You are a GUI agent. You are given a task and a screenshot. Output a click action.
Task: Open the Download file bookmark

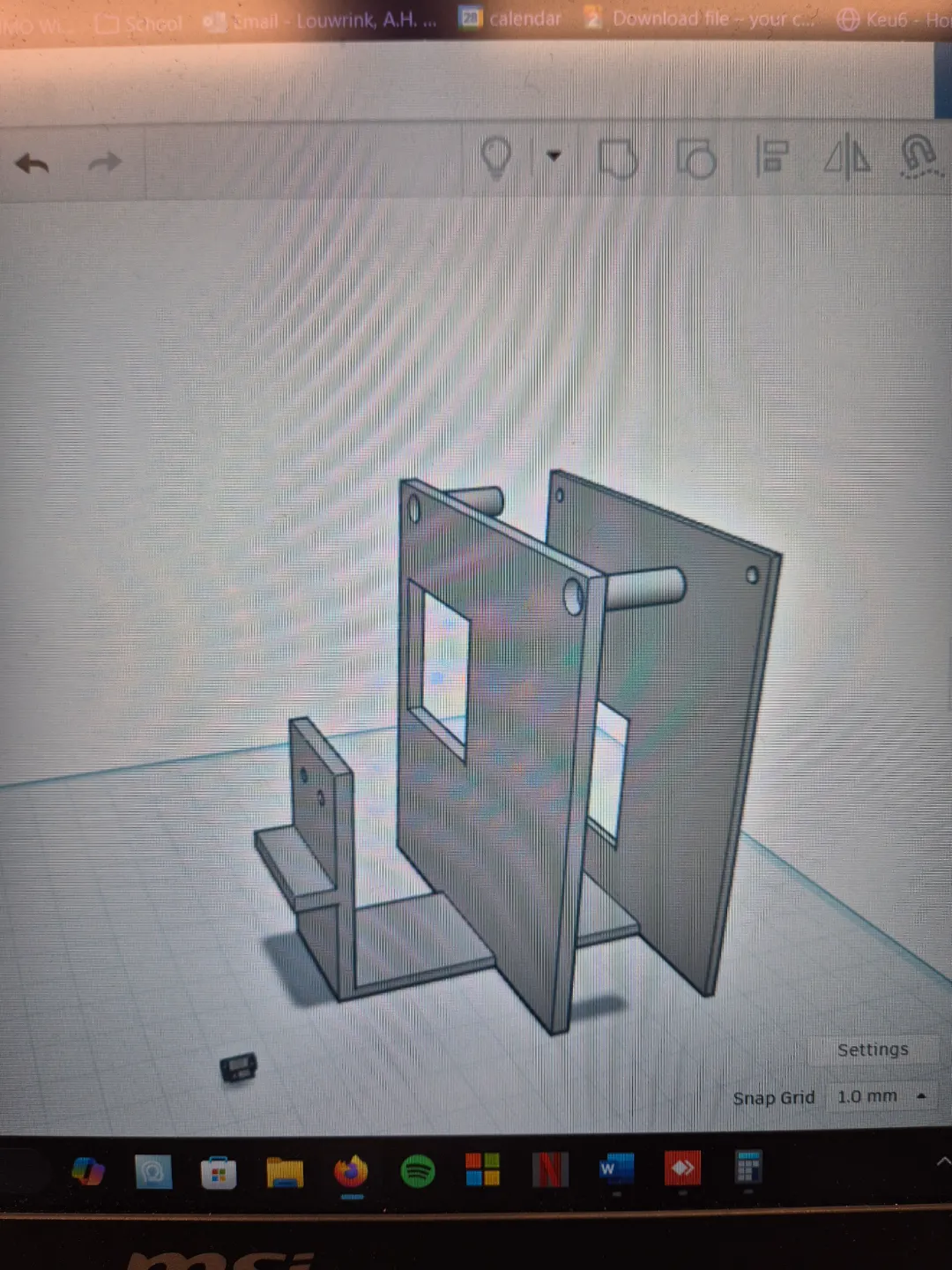702,18
